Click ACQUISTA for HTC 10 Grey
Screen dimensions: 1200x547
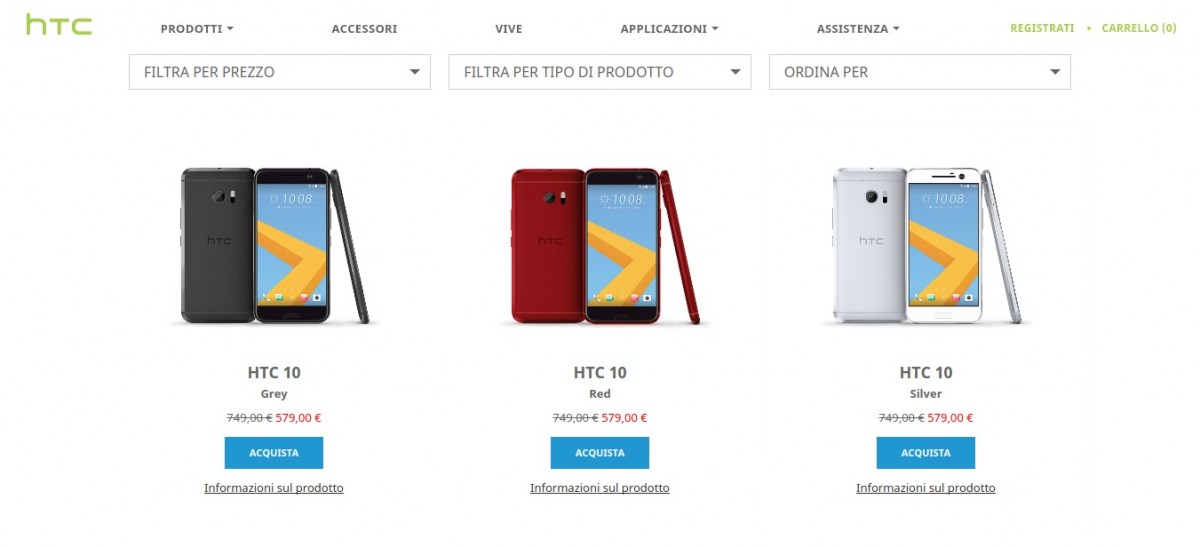274,453
